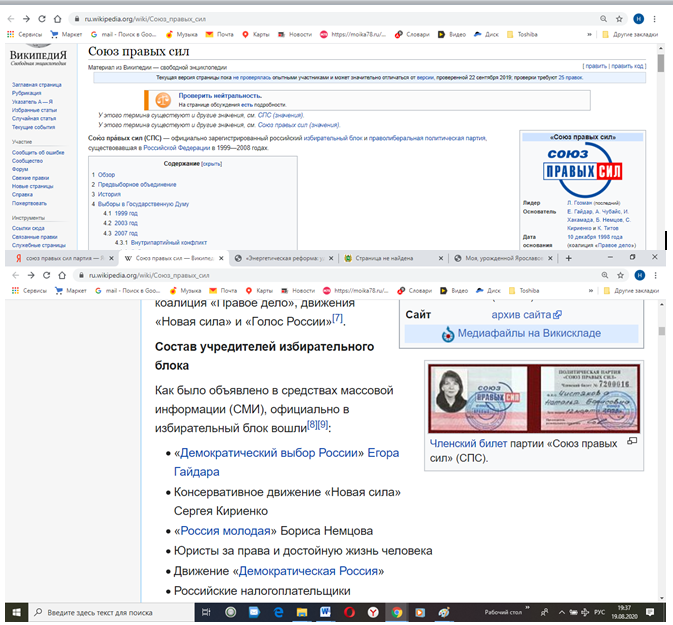This screenshot has width=673, height=625.
Task: Open Chrome three-dot menu in the upper window
Action: pyautogui.click(x=655, y=19)
